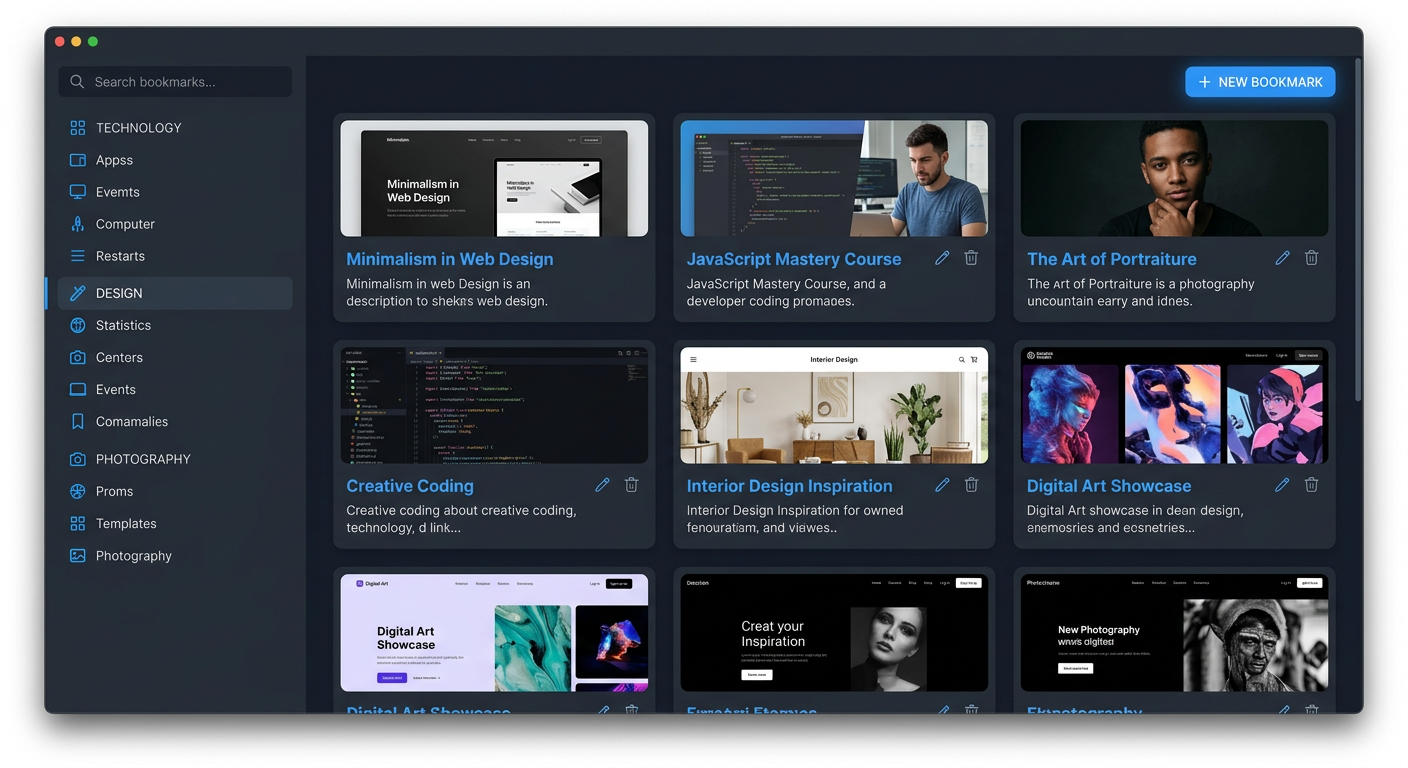Click the Interior Design living room thumbnail
Screen dimensions: 1408x768
pos(834,406)
